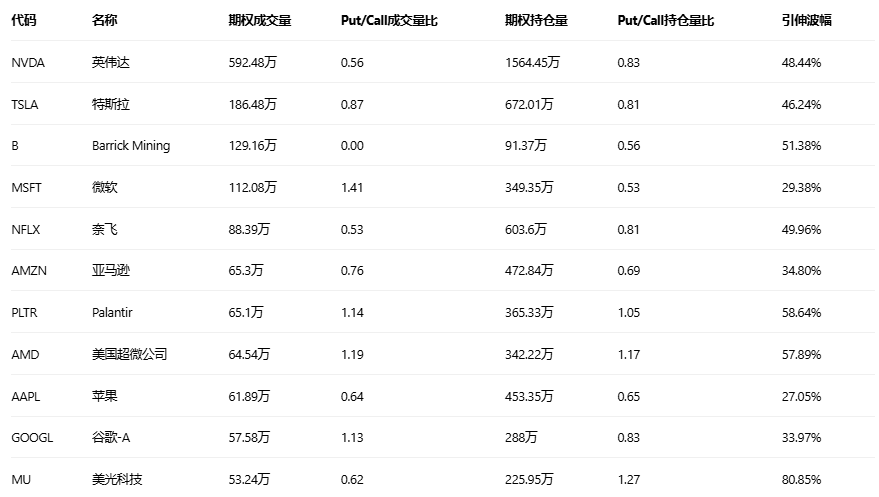Screen dimensions: 879x497
Task: Open the TSLA ticker row
Action: click(x=25, y=104)
